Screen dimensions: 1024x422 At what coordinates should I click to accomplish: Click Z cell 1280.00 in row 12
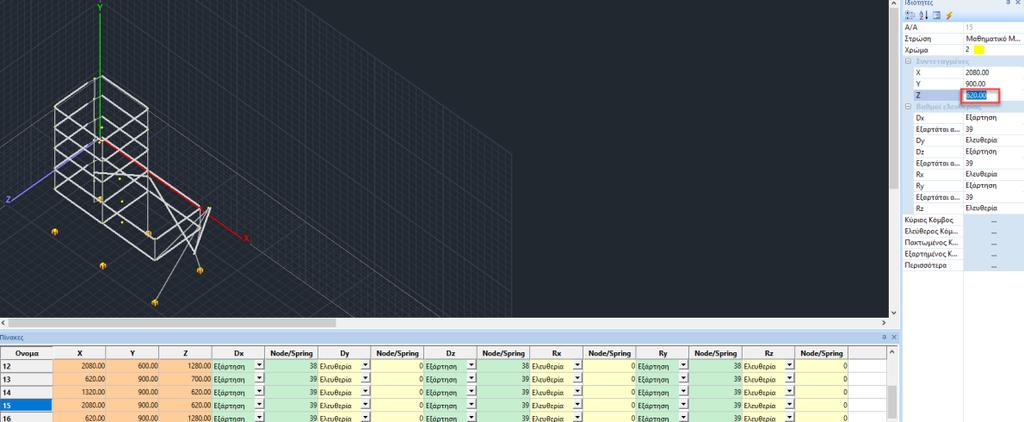tap(185, 366)
